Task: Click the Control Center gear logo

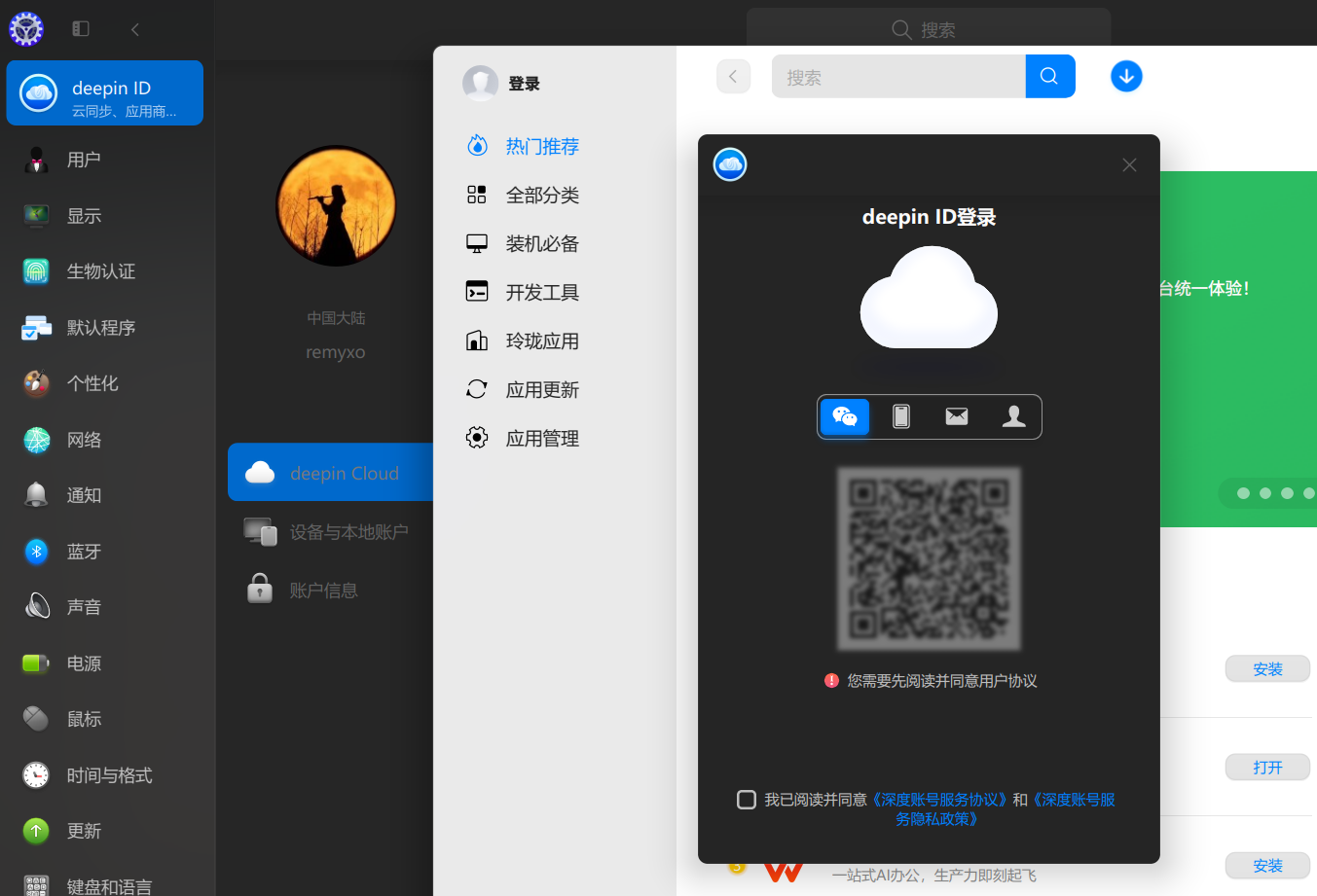Action: pyautogui.click(x=26, y=29)
